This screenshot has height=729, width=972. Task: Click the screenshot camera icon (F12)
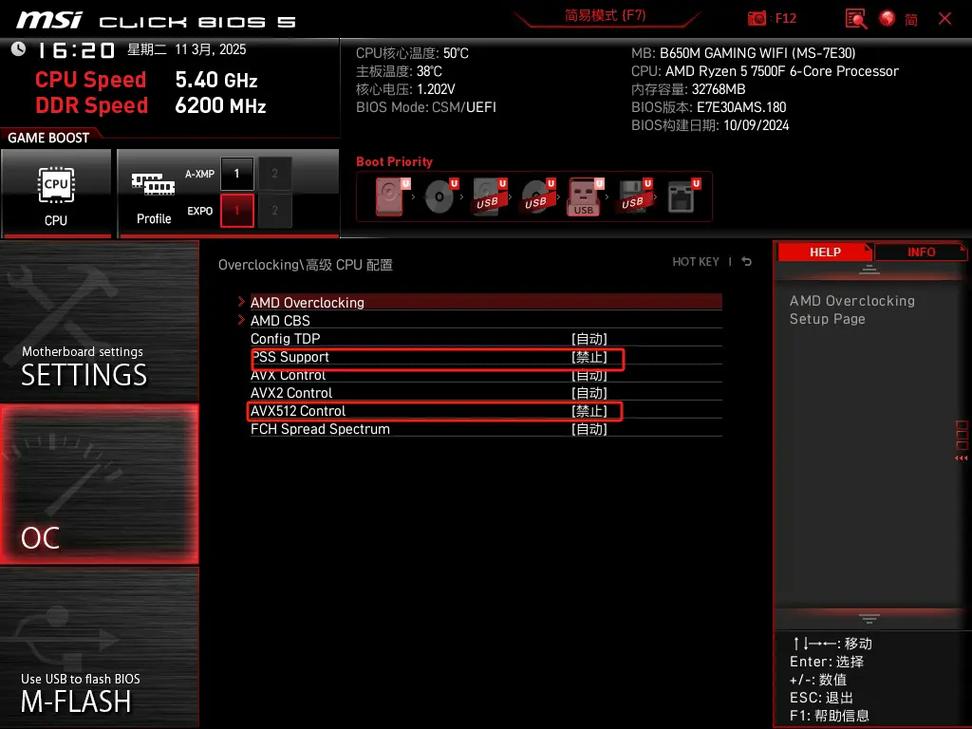tap(758, 18)
